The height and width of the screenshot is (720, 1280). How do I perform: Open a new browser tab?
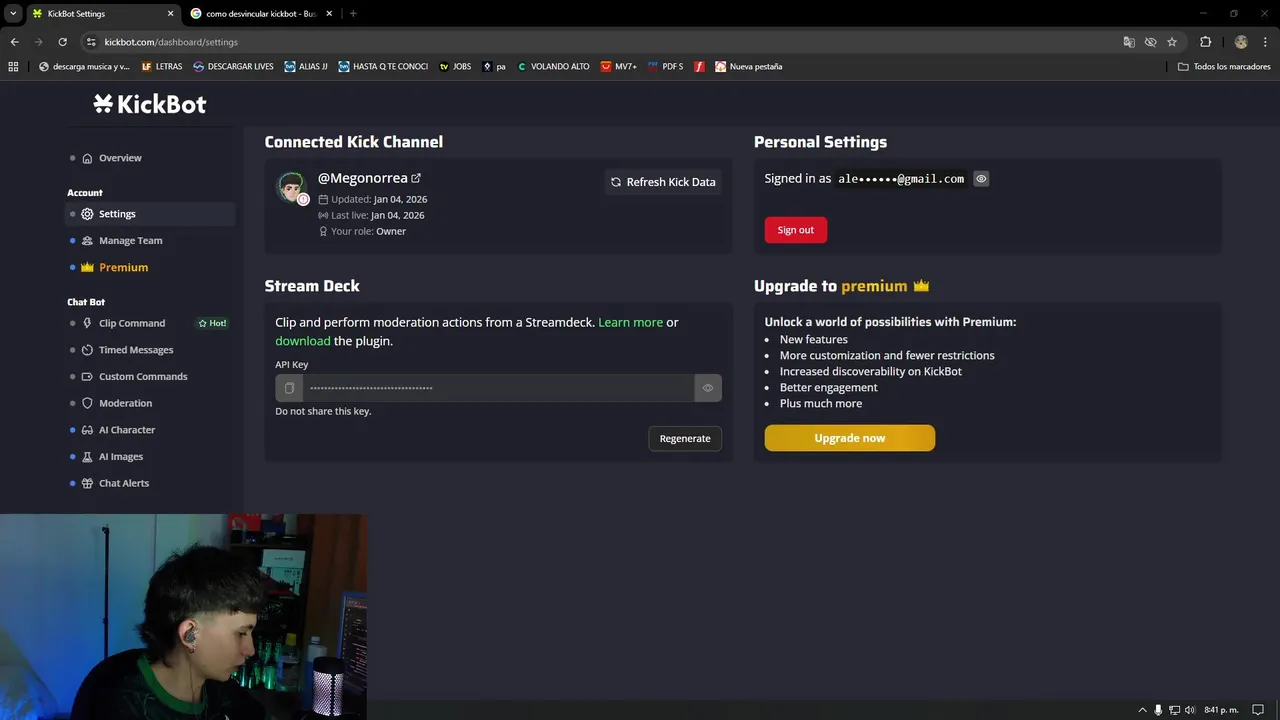click(353, 14)
